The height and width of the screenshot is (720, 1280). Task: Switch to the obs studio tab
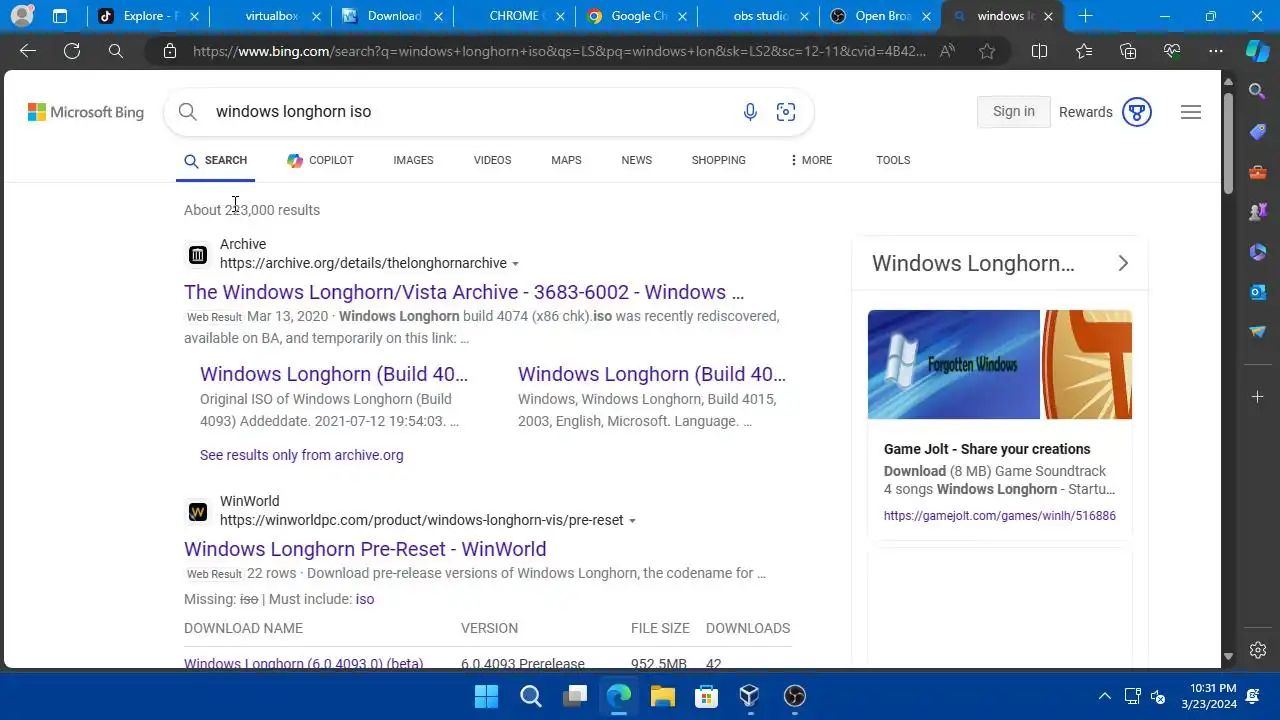click(760, 16)
